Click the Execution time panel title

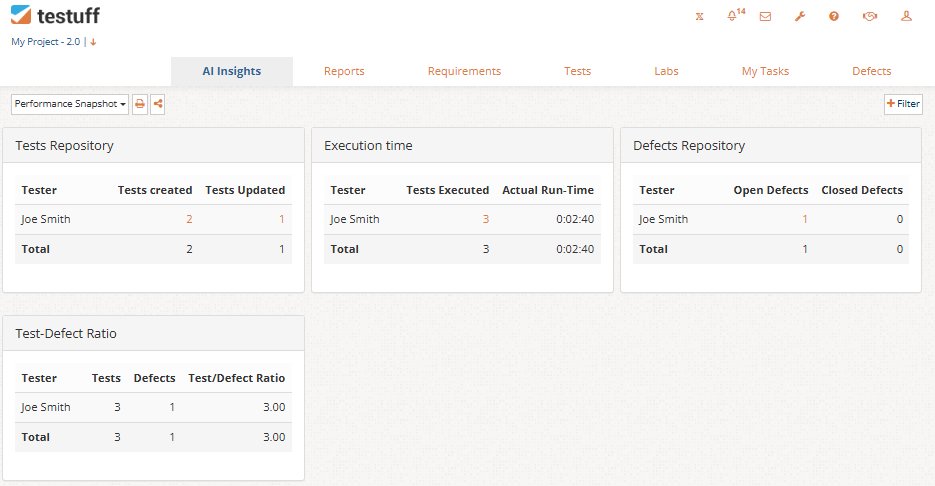[x=368, y=146]
